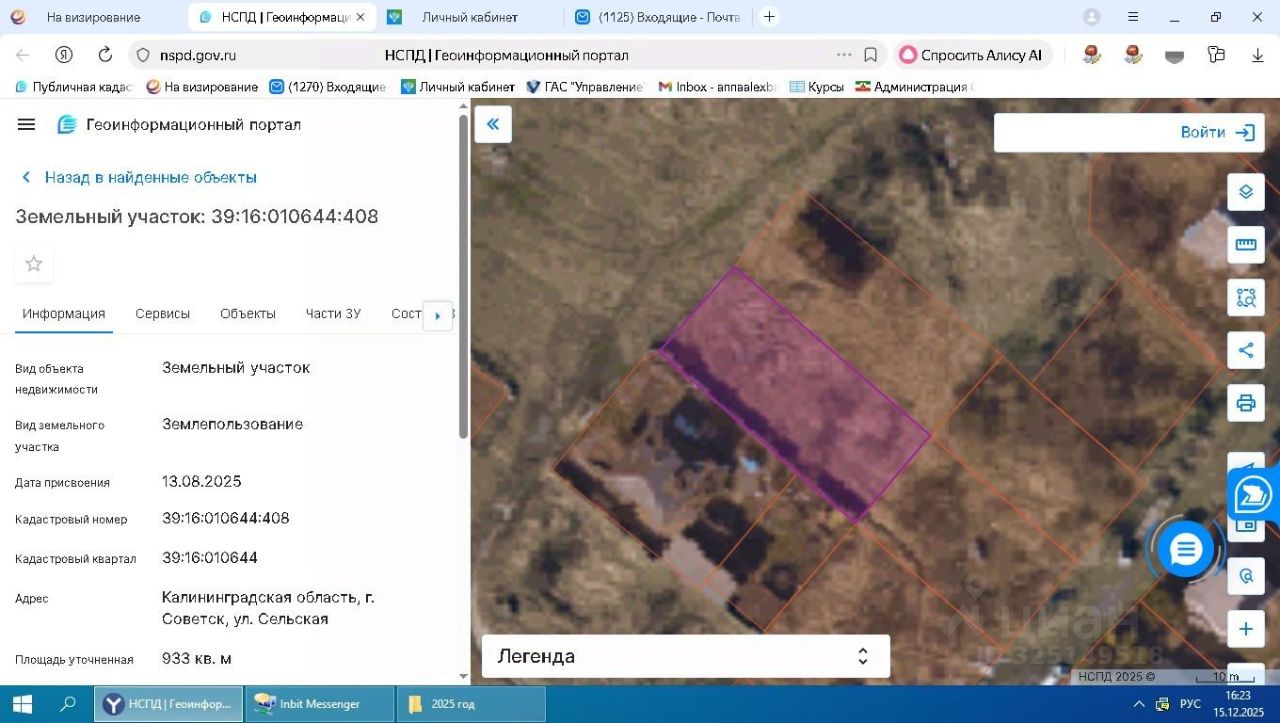Change input language РУС in tray
The image size is (1280, 723).
[1191, 704]
